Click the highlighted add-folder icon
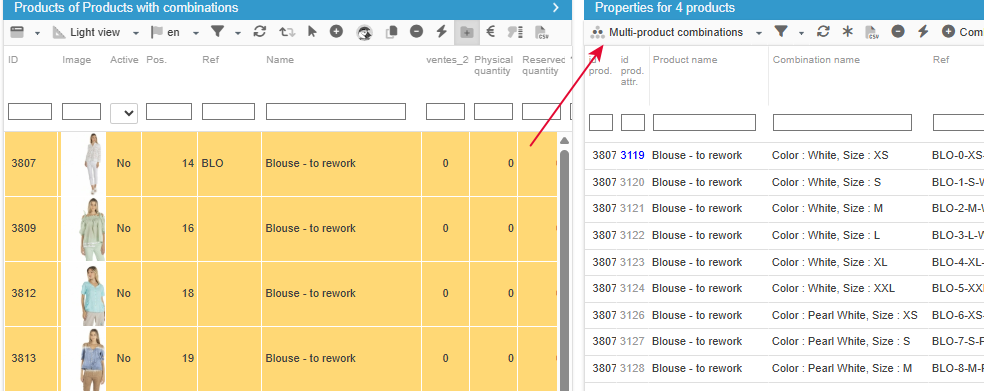 pyautogui.click(x=466, y=33)
